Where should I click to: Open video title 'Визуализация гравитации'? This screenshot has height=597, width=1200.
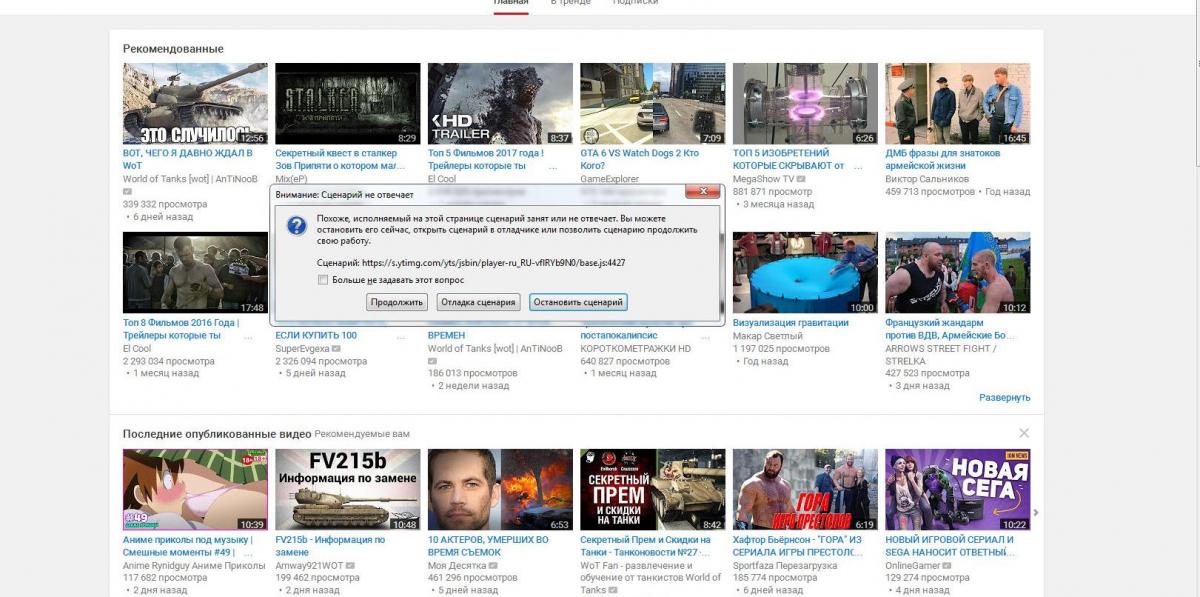click(x=790, y=323)
